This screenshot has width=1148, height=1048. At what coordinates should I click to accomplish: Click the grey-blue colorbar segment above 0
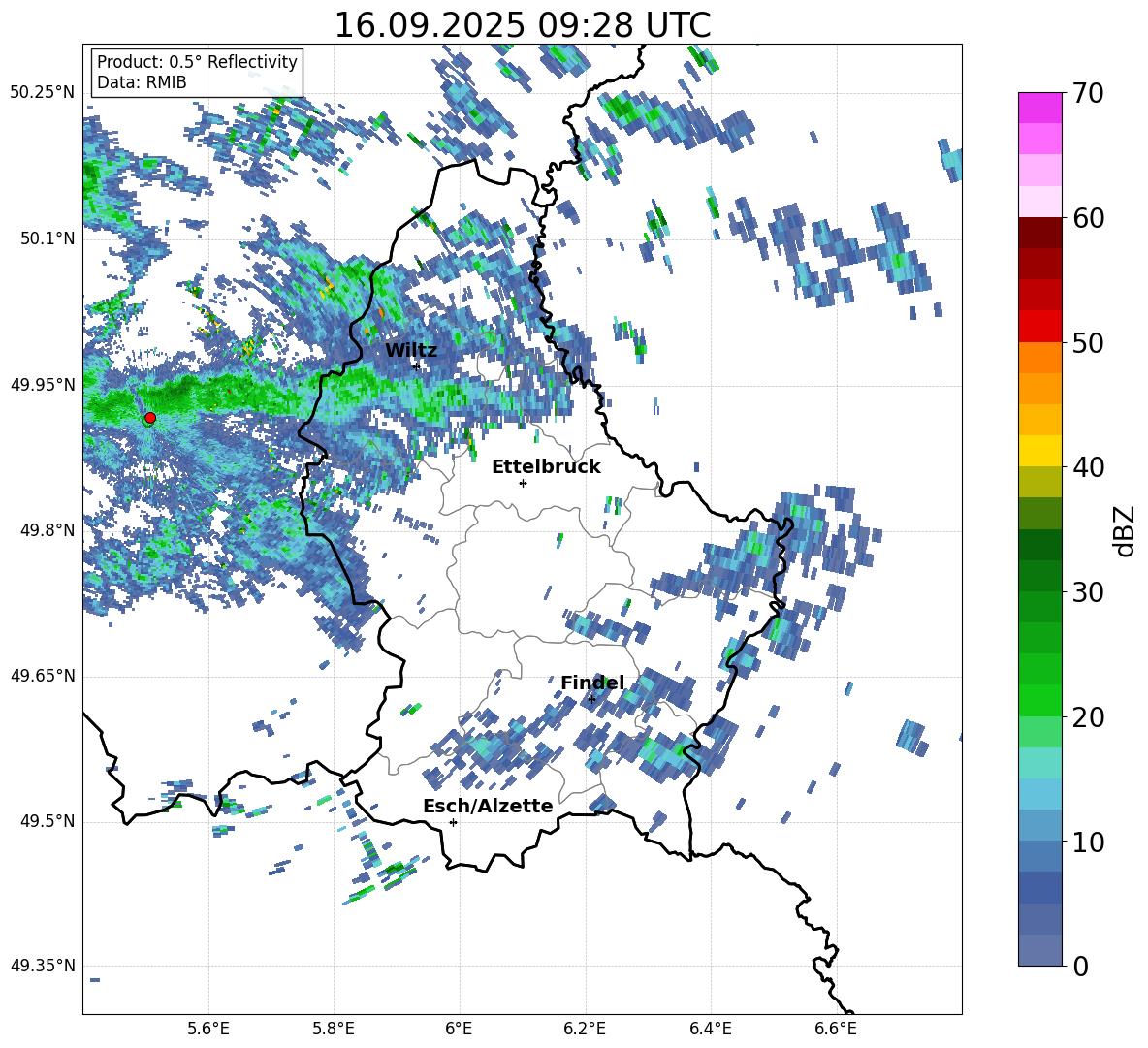click(1039, 950)
